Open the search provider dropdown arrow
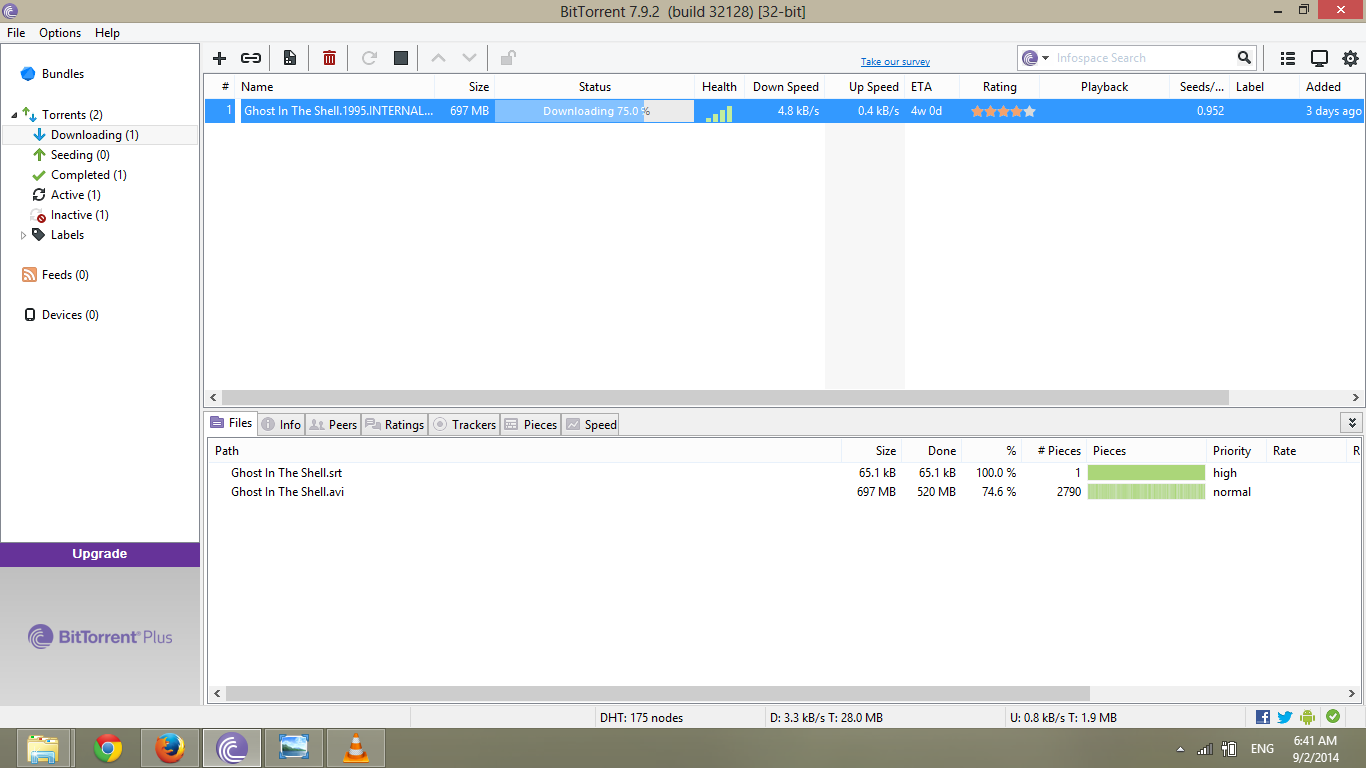This screenshot has width=1366, height=768. click(1045, 58)
